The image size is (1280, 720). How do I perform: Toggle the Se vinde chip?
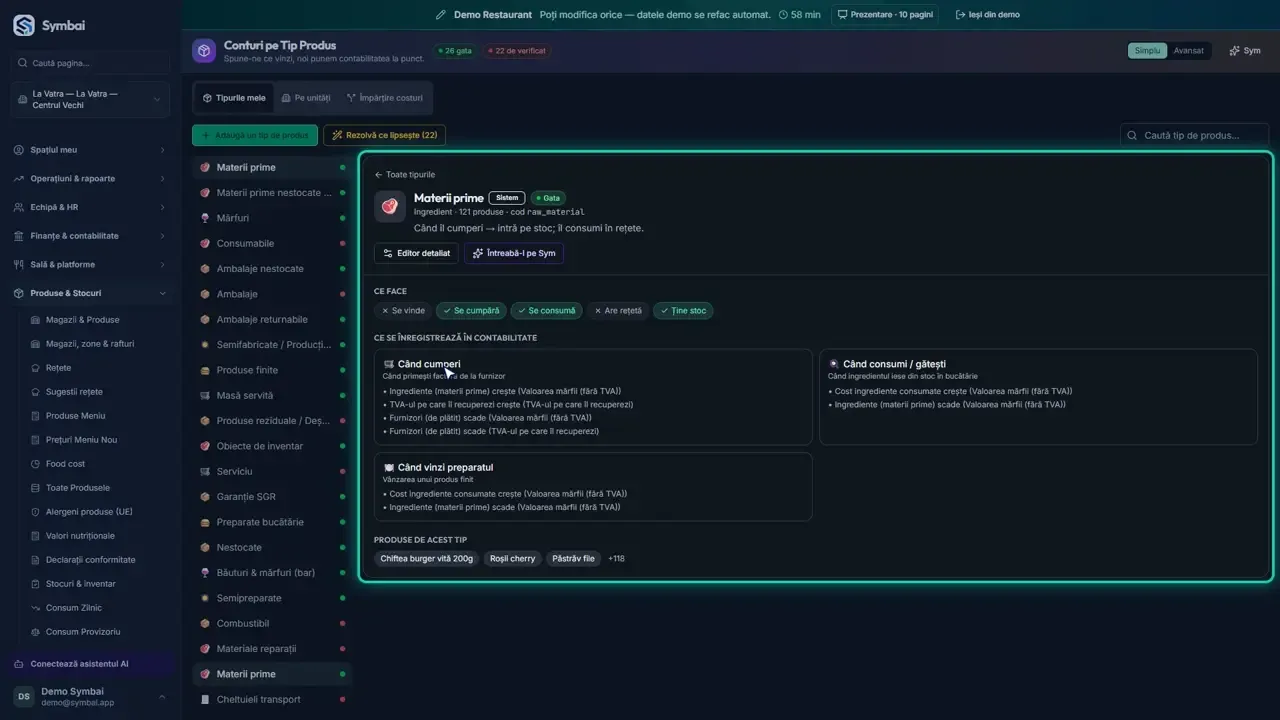coord(403,311)
